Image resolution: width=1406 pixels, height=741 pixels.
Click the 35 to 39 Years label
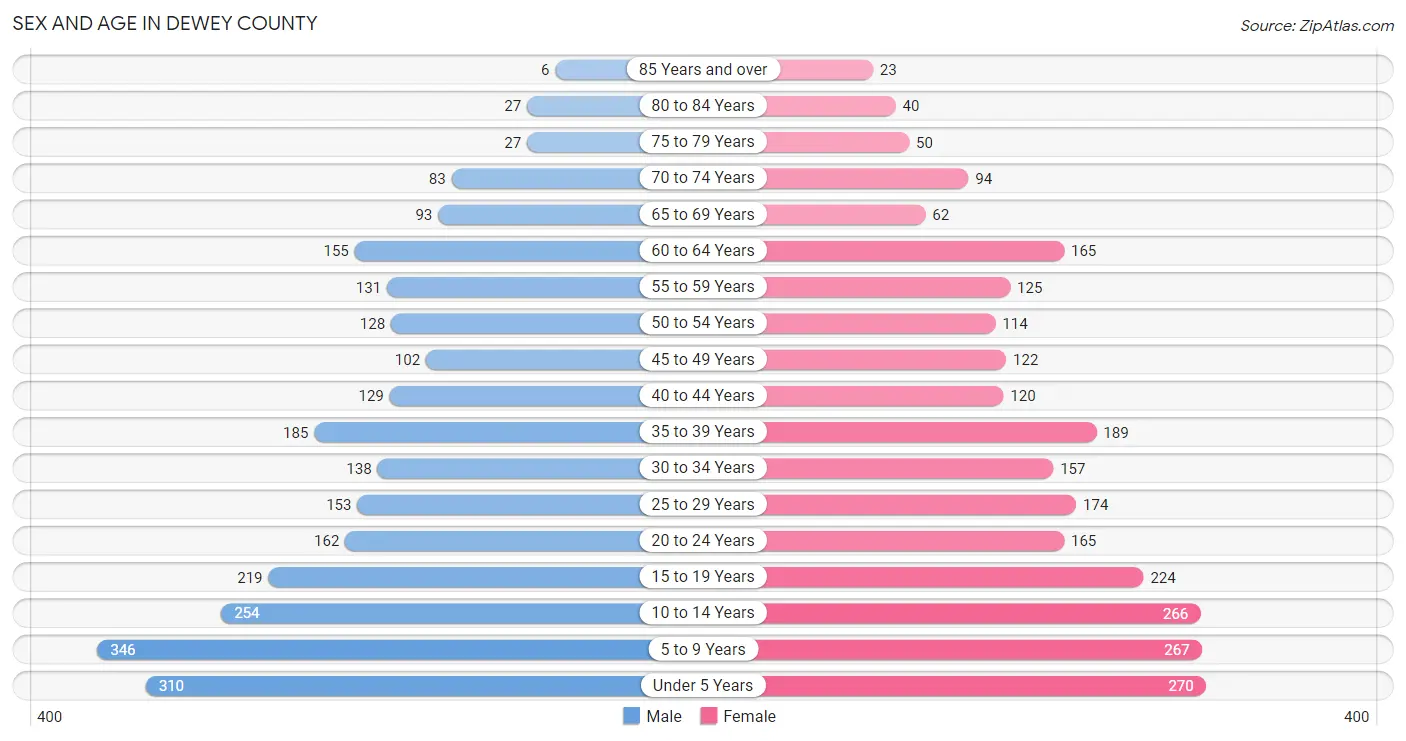pyautogui.click(x=703, y=431)
